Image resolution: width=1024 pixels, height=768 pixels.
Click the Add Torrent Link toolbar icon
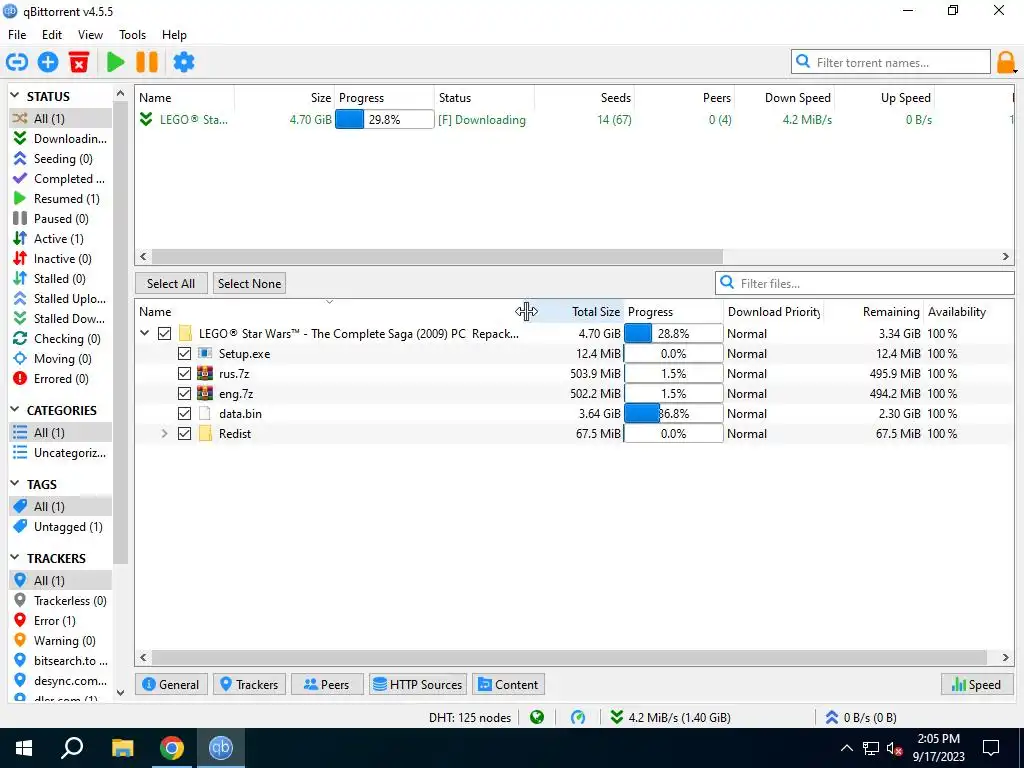point(17,62)
